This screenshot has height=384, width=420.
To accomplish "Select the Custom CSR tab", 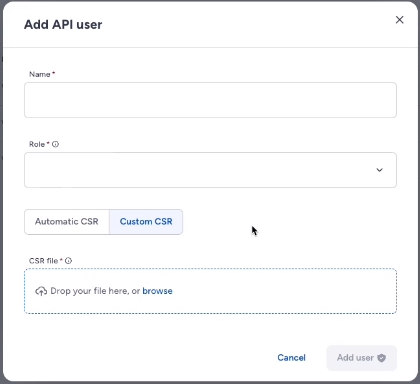I will point(146,222).
